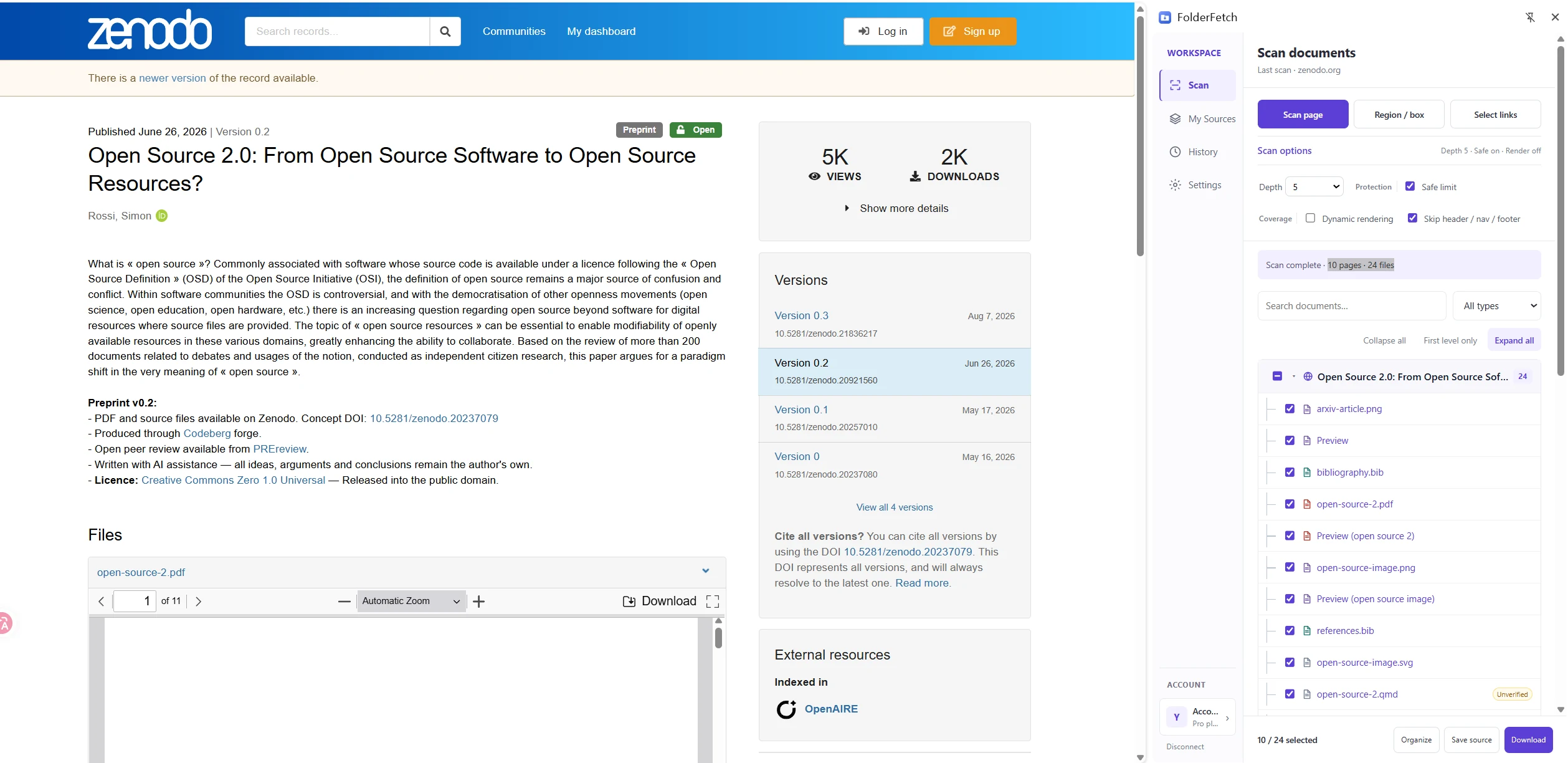This screenshot has height=763, width=1568.
Task: Click the Search documents field
Action: click(1351, 306)
